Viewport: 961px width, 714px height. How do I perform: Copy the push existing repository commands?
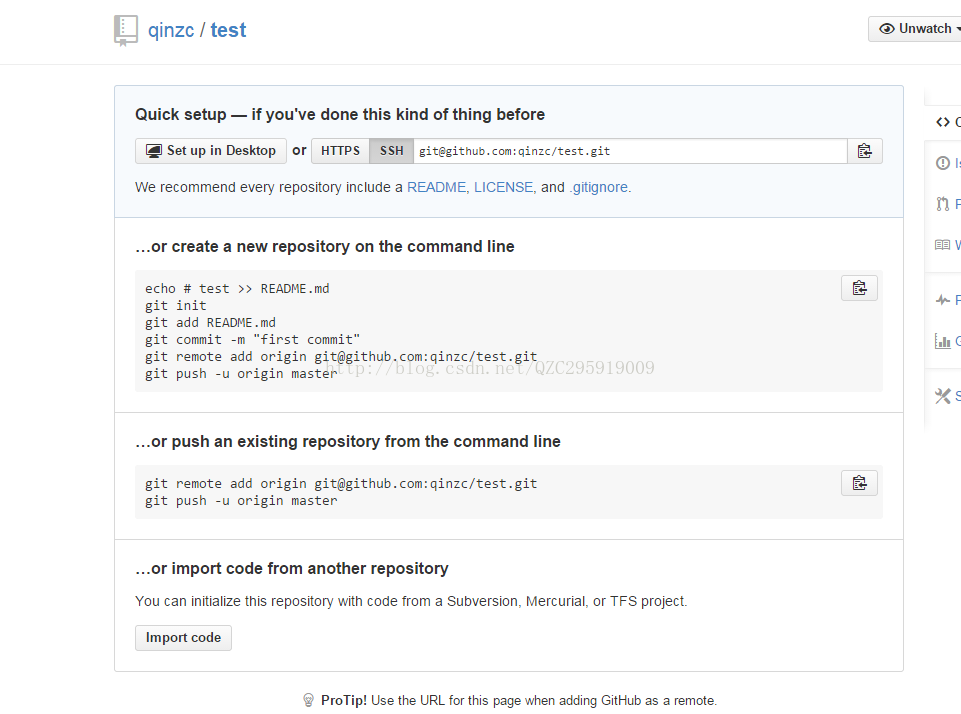859,483
